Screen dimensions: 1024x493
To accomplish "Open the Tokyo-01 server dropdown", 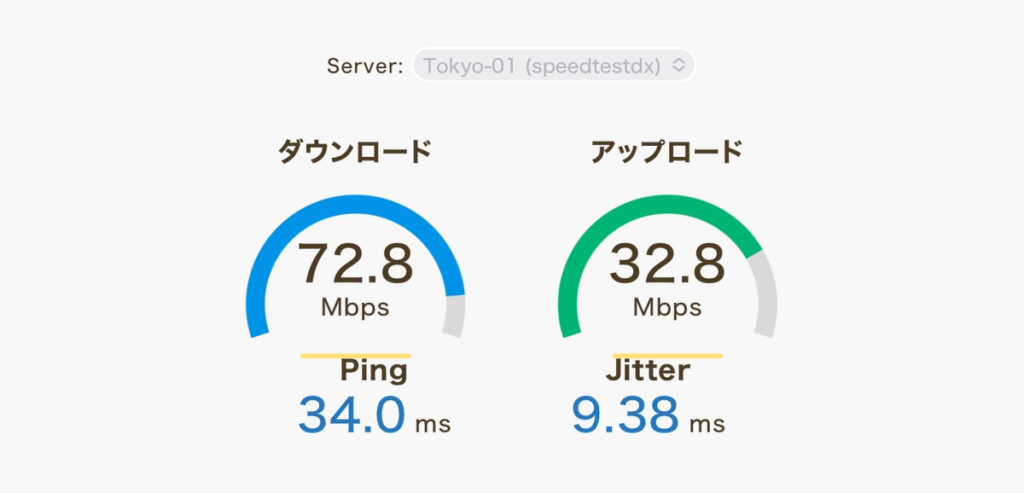I will 554,65.
